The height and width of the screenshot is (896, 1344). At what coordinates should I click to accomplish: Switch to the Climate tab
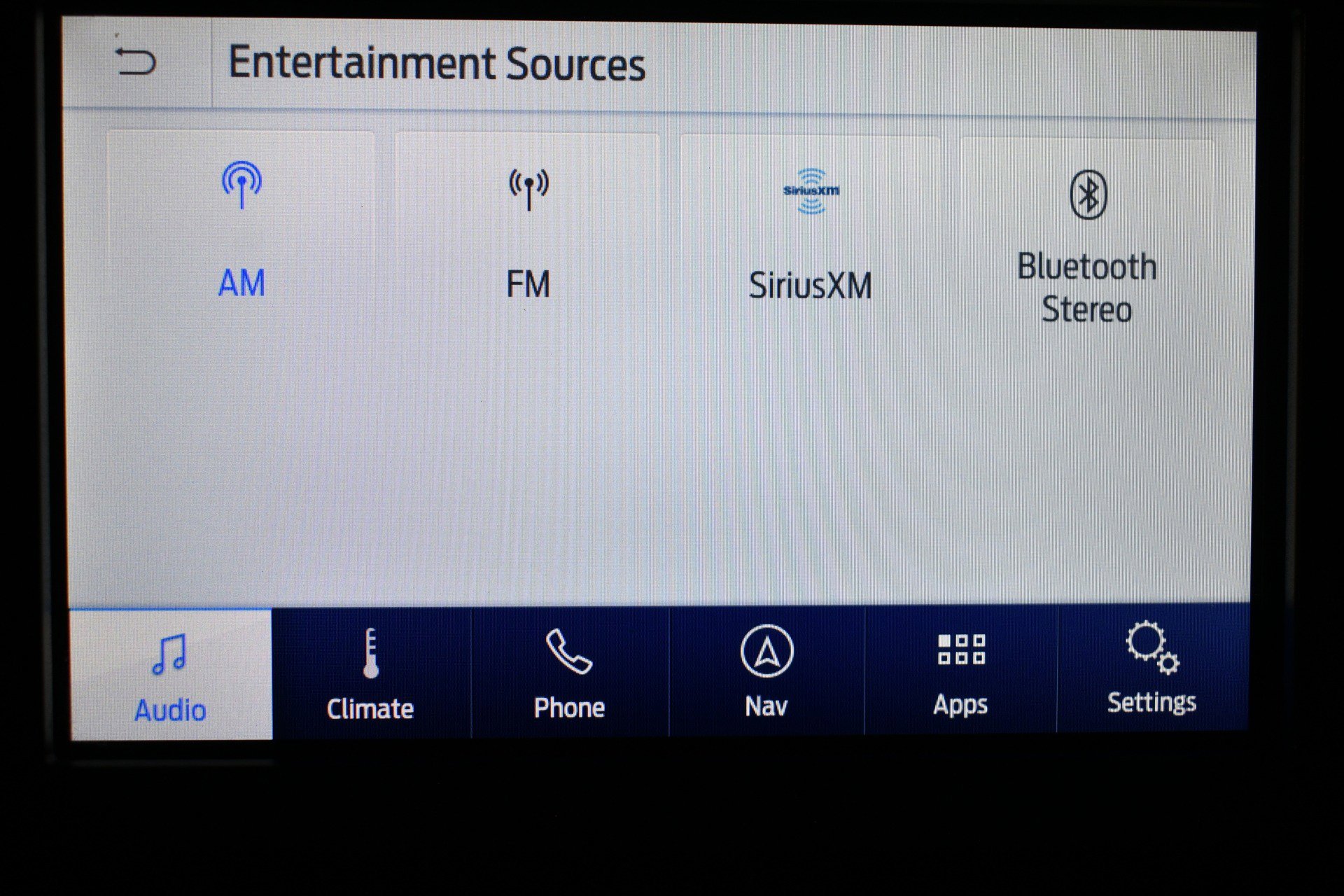click(371, 673)
